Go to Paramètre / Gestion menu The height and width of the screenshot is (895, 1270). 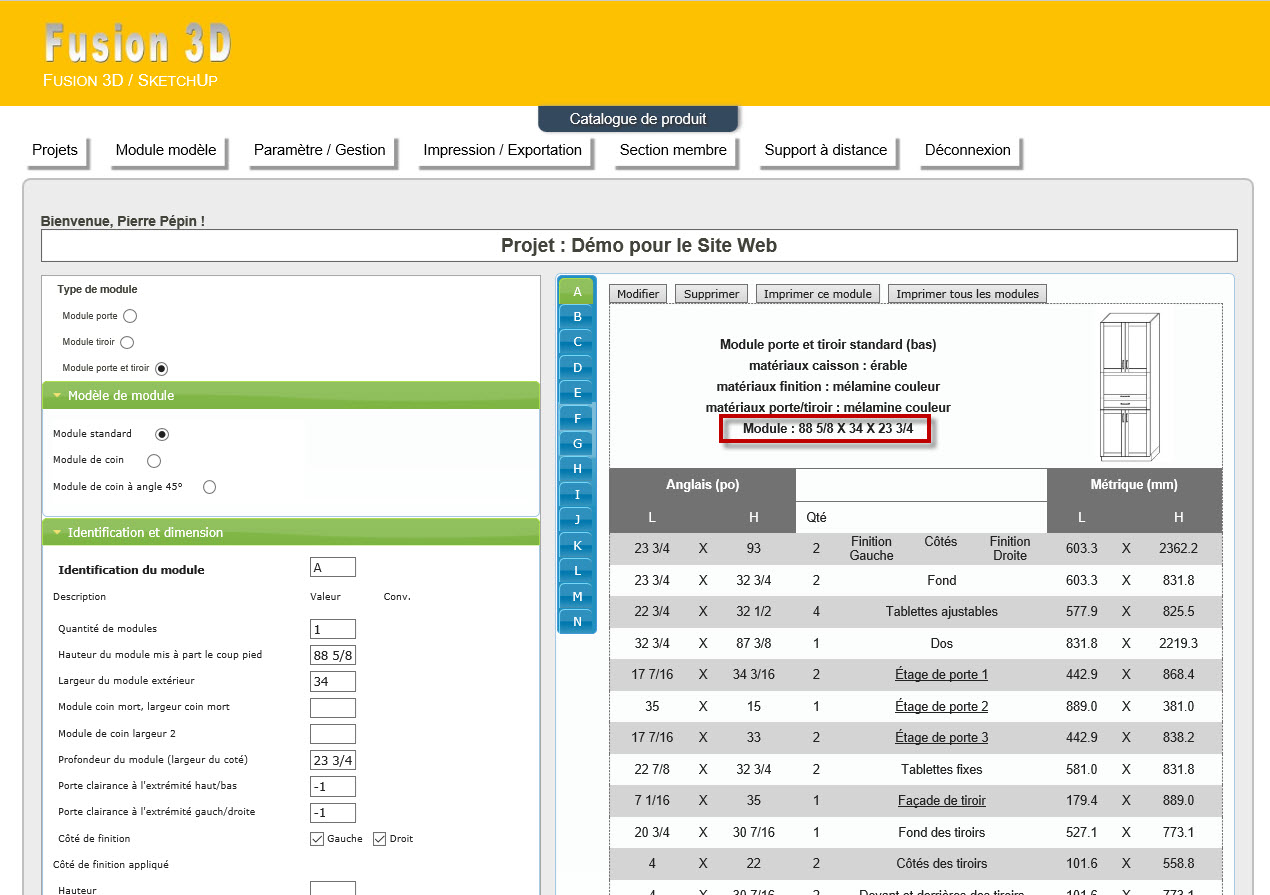pos(319,150)
